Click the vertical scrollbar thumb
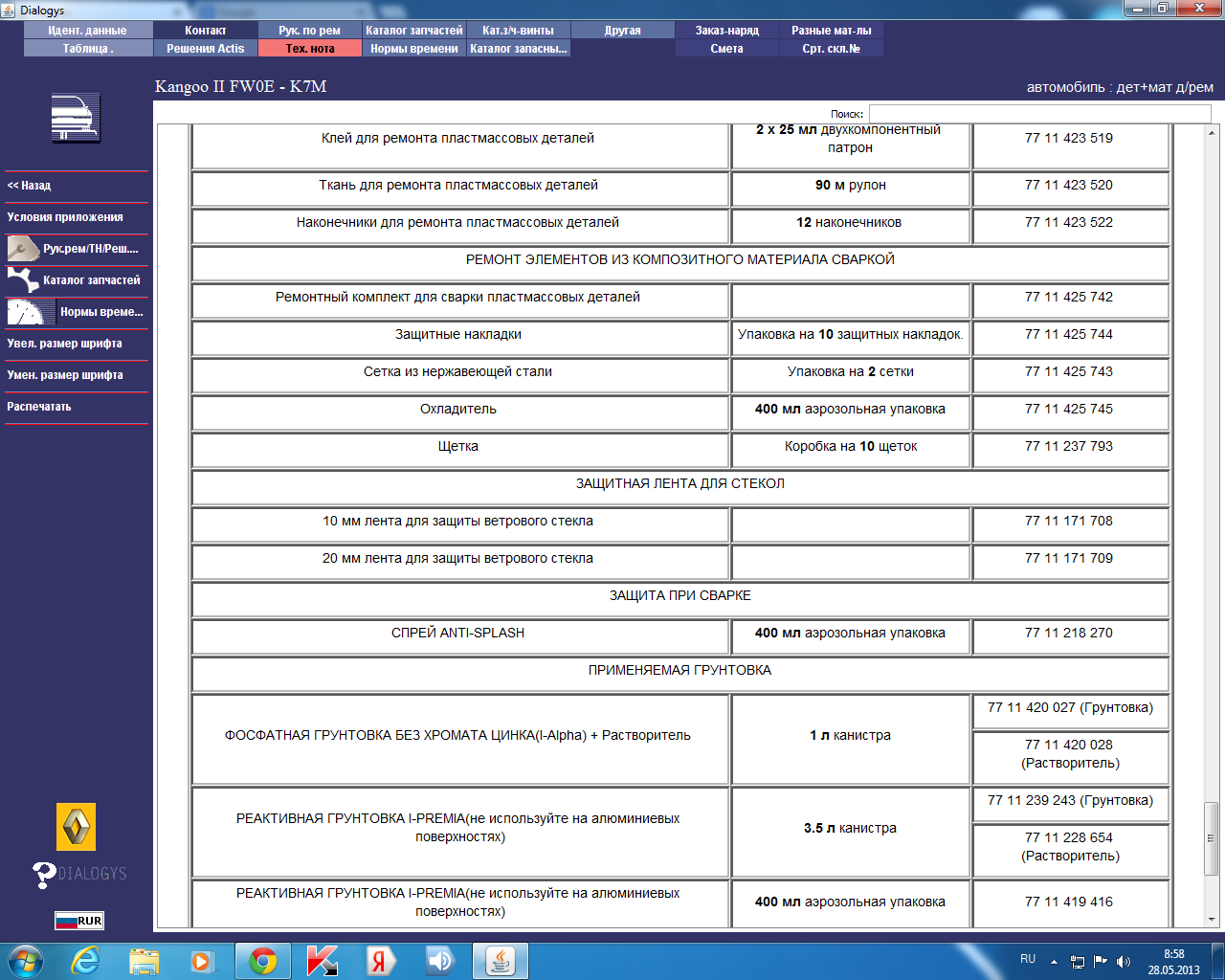Screen dimensions: 1225x980 pos(1212,838)
